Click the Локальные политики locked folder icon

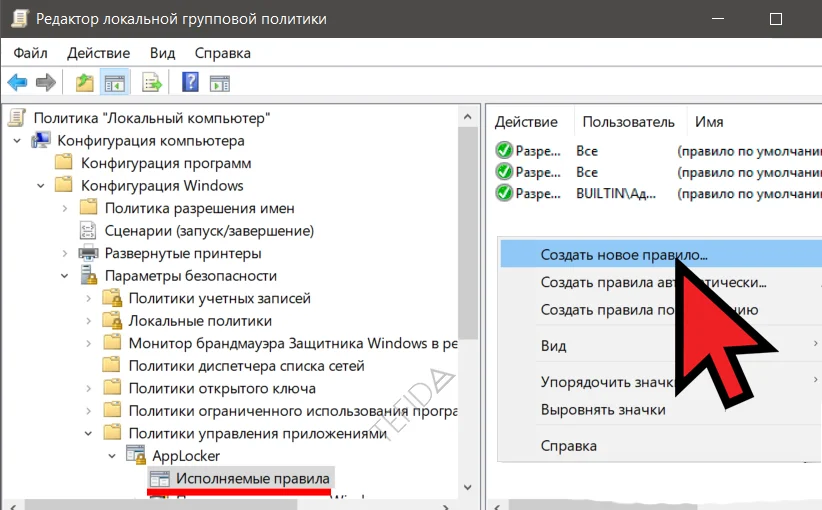pos(112,320)
